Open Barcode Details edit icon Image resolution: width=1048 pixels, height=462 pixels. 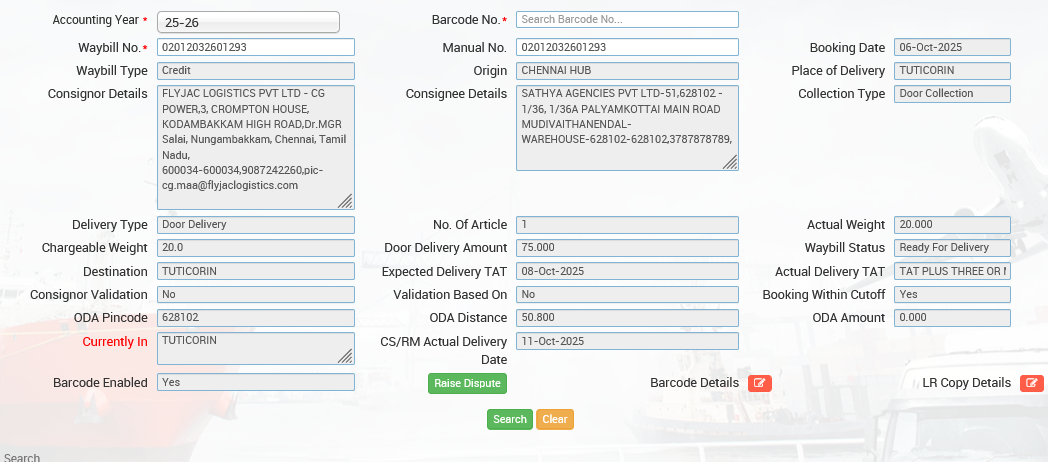(759, 383)
